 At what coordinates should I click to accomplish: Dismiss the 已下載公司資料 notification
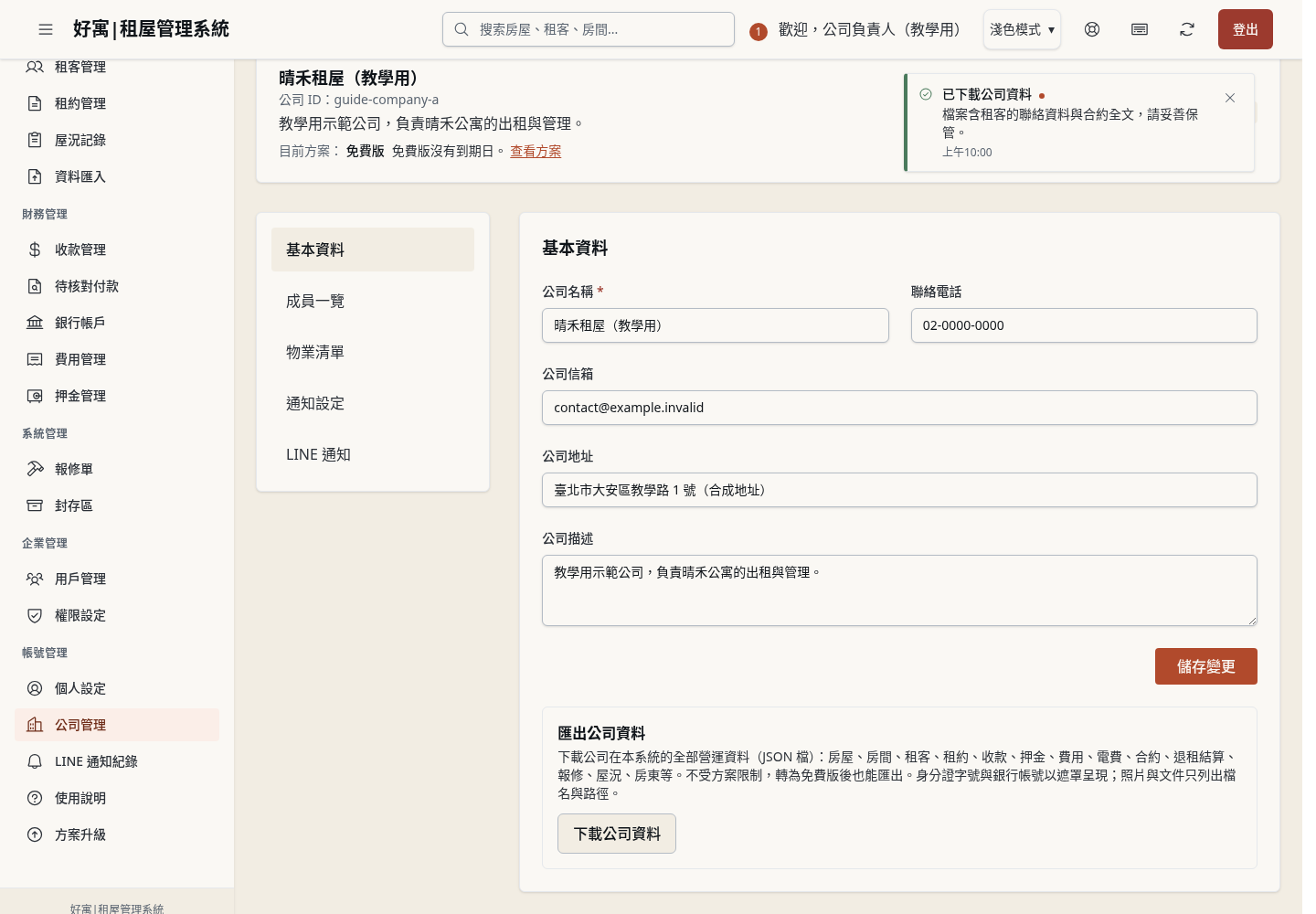pyautogui.click(x=1230, y=98)
